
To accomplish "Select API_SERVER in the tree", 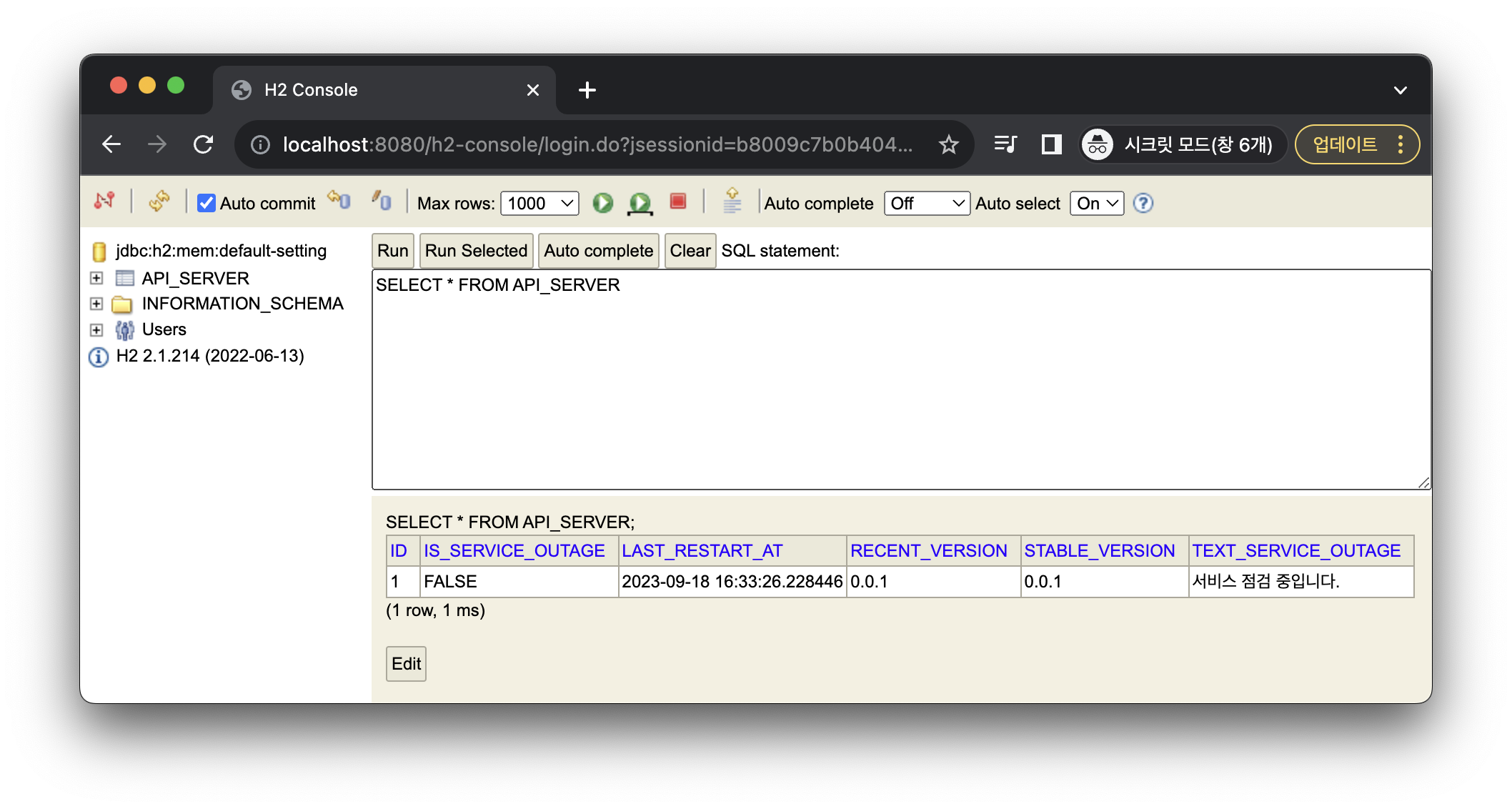I will 196,278.
